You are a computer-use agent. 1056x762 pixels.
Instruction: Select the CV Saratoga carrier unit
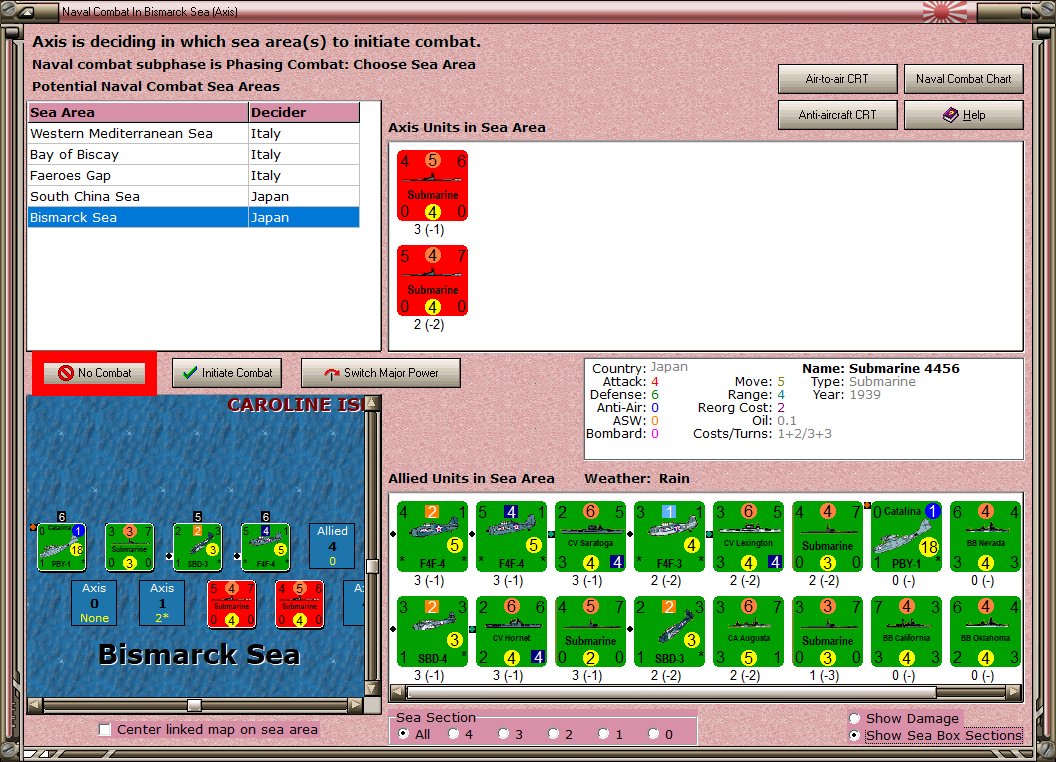tap(590, 536)
